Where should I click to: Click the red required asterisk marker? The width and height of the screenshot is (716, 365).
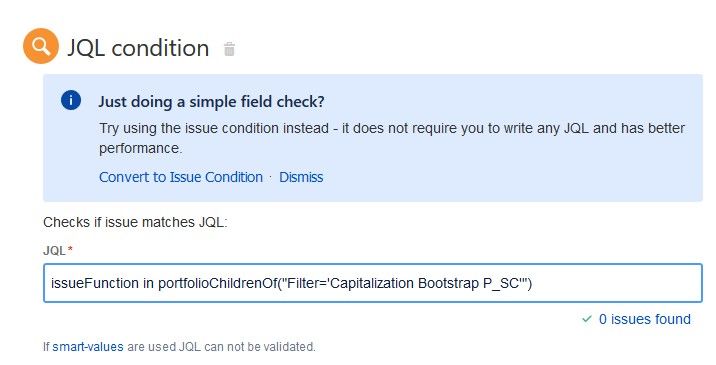point(70,249)
